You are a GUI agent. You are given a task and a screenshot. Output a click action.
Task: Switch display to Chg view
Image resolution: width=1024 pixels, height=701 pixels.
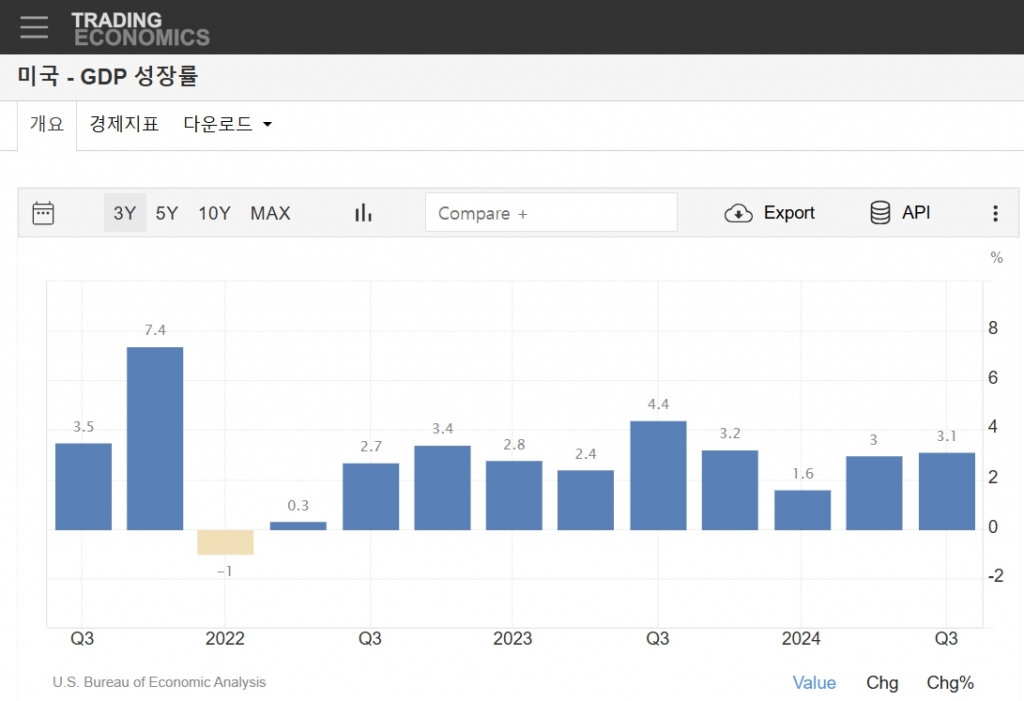pyautogui.click(x=882, y=683)
